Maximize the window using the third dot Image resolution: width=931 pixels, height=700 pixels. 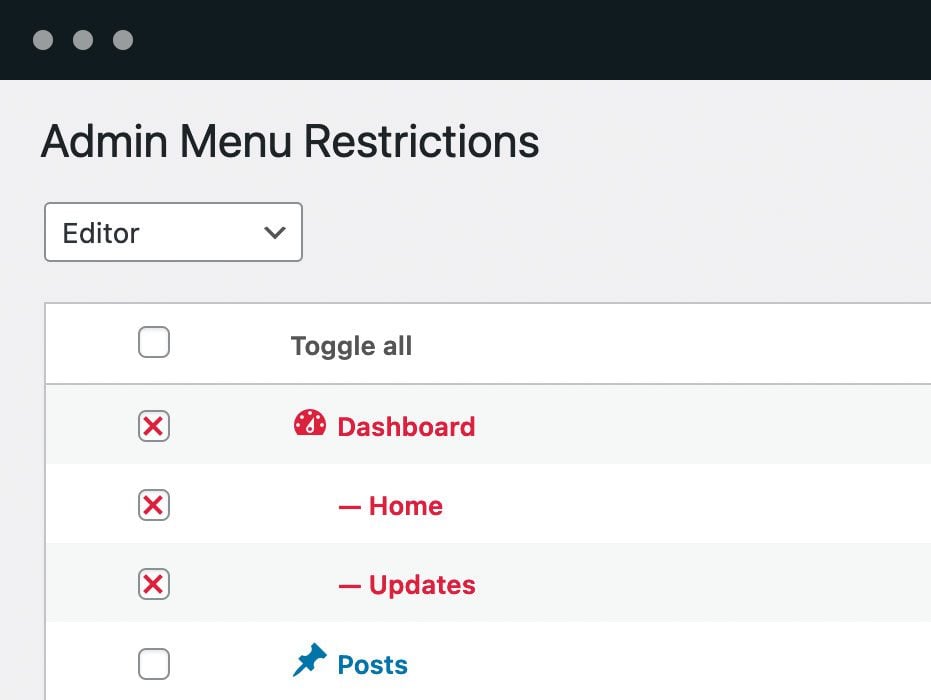(x=123, y=40)
